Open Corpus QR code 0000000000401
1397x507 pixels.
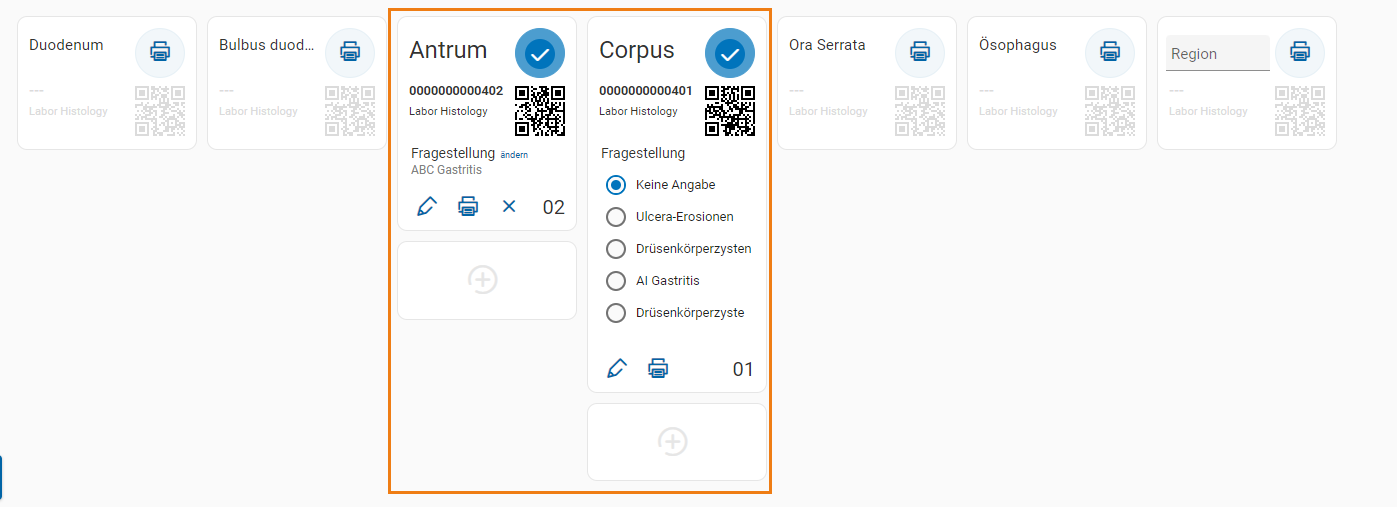(x=730, y=111)
